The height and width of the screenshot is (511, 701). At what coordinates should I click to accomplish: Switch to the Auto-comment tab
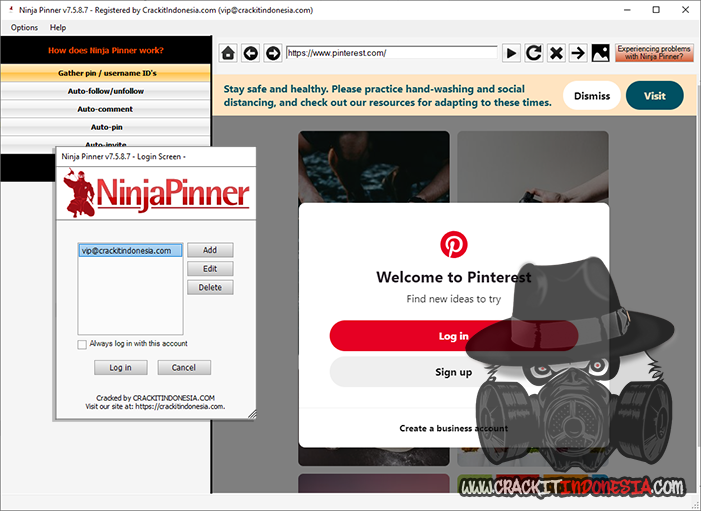[x=106, y=109]
